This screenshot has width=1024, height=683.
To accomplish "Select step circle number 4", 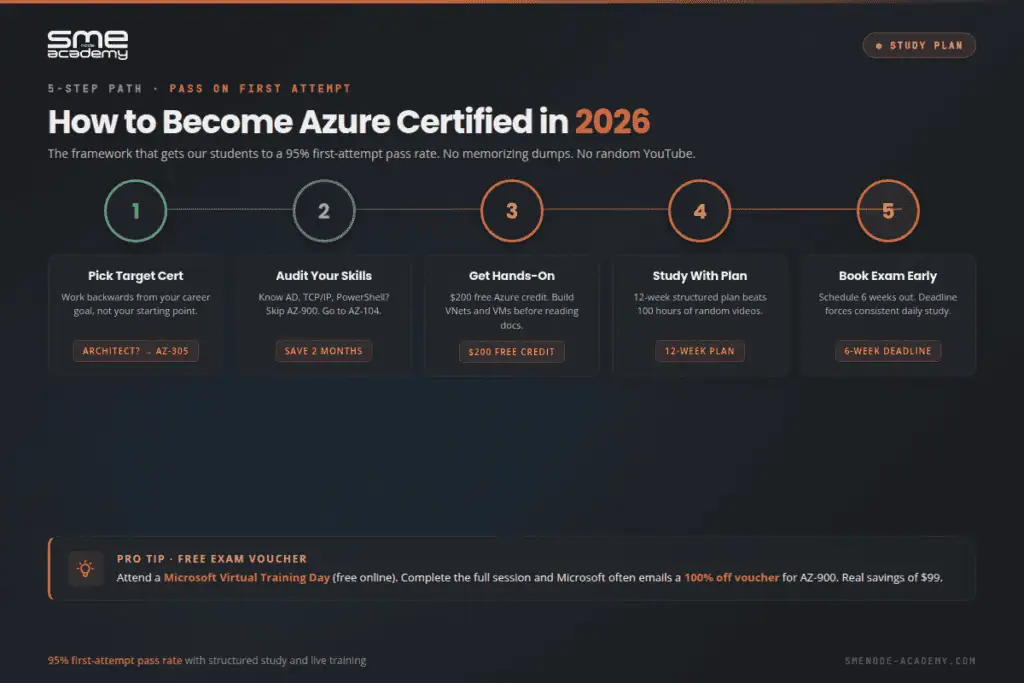I will [699, 211].
